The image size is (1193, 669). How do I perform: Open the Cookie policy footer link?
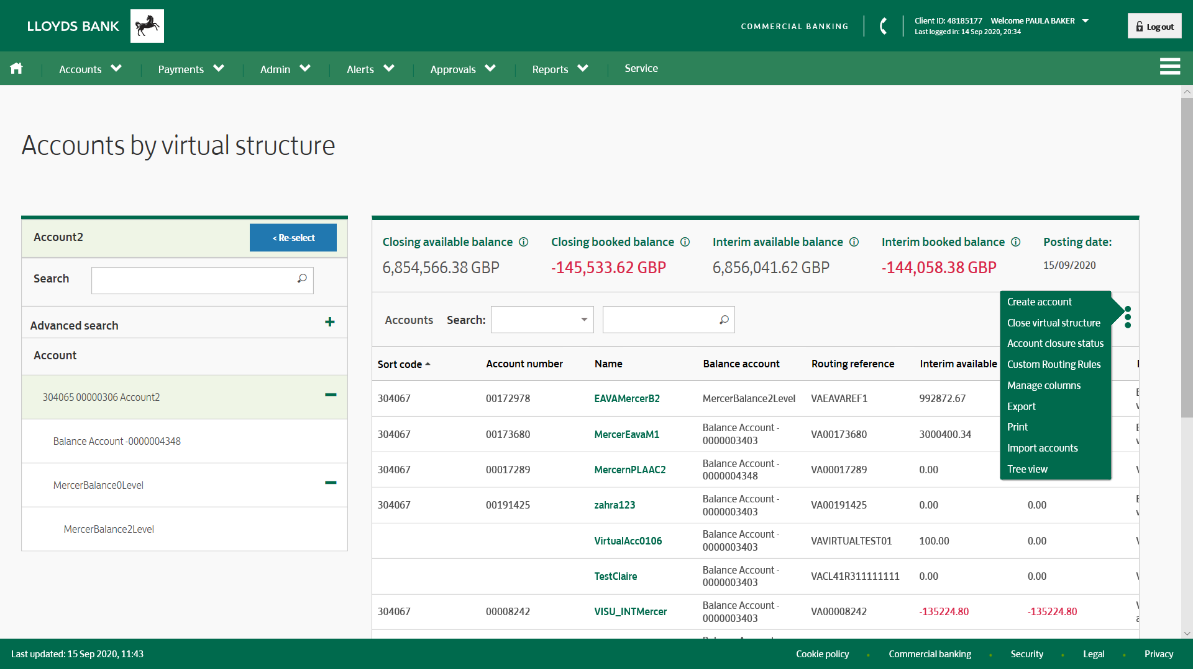[x=822, y=654]
